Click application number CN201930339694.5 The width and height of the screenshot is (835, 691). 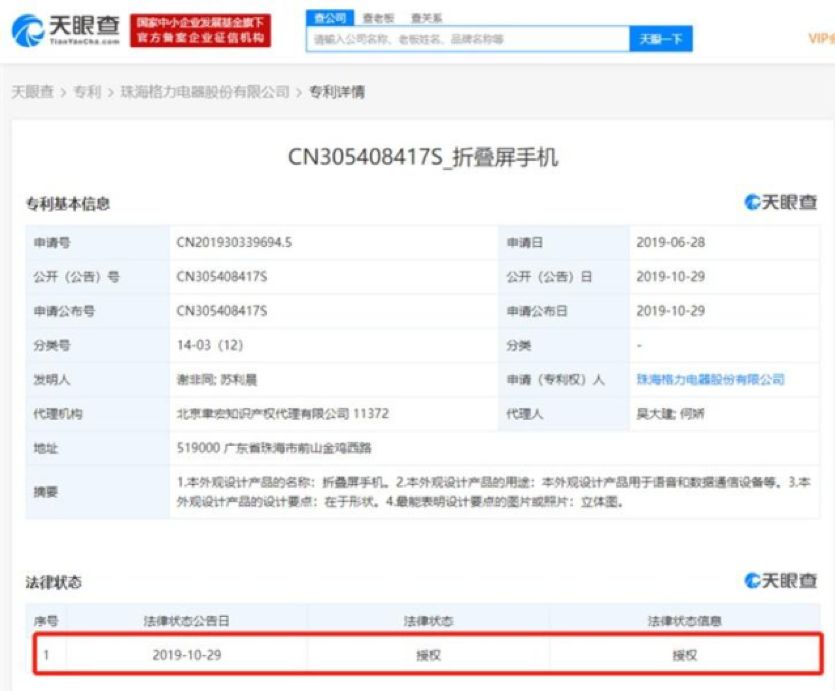tap(234, 242)
